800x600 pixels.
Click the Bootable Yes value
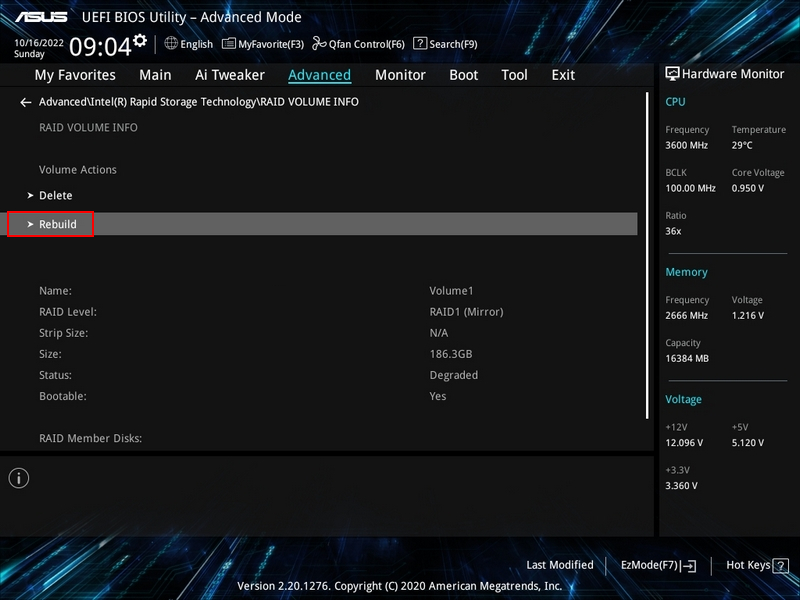click(x=438, y=396)
